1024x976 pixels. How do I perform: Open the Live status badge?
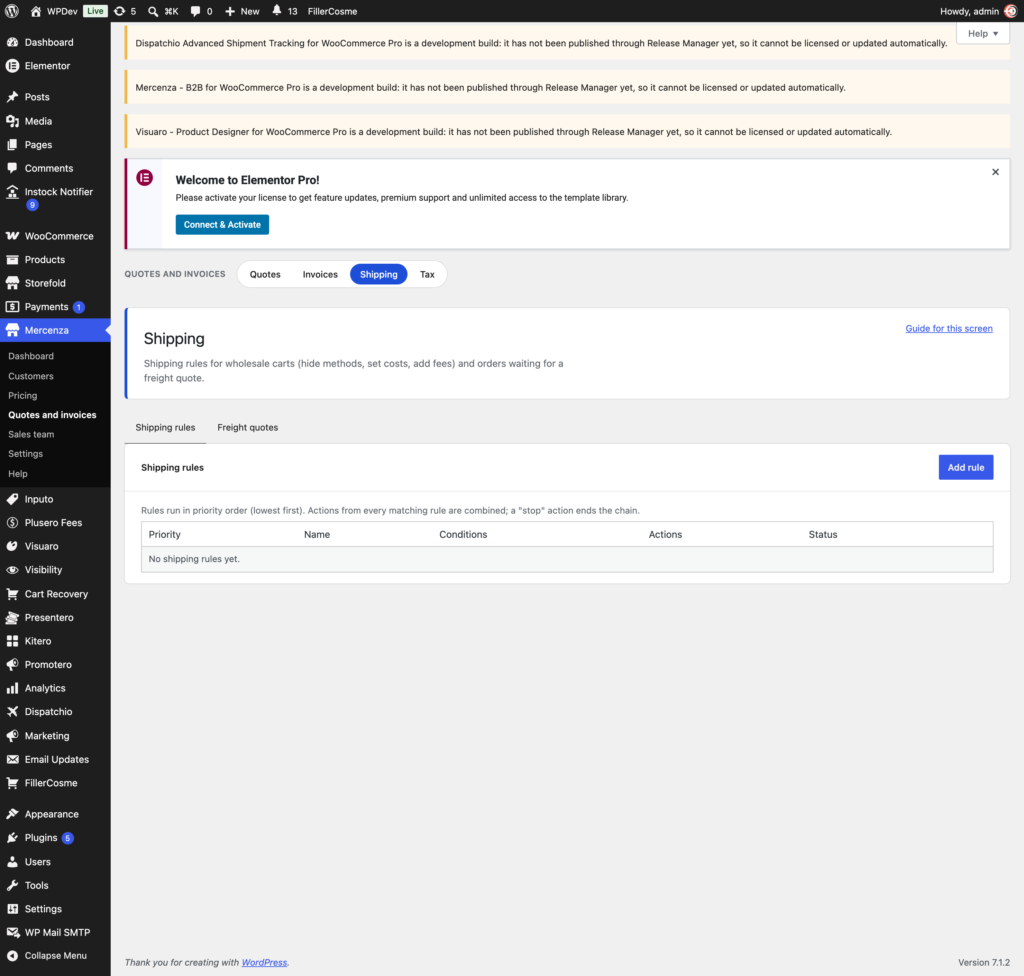[x=95, y=11]
